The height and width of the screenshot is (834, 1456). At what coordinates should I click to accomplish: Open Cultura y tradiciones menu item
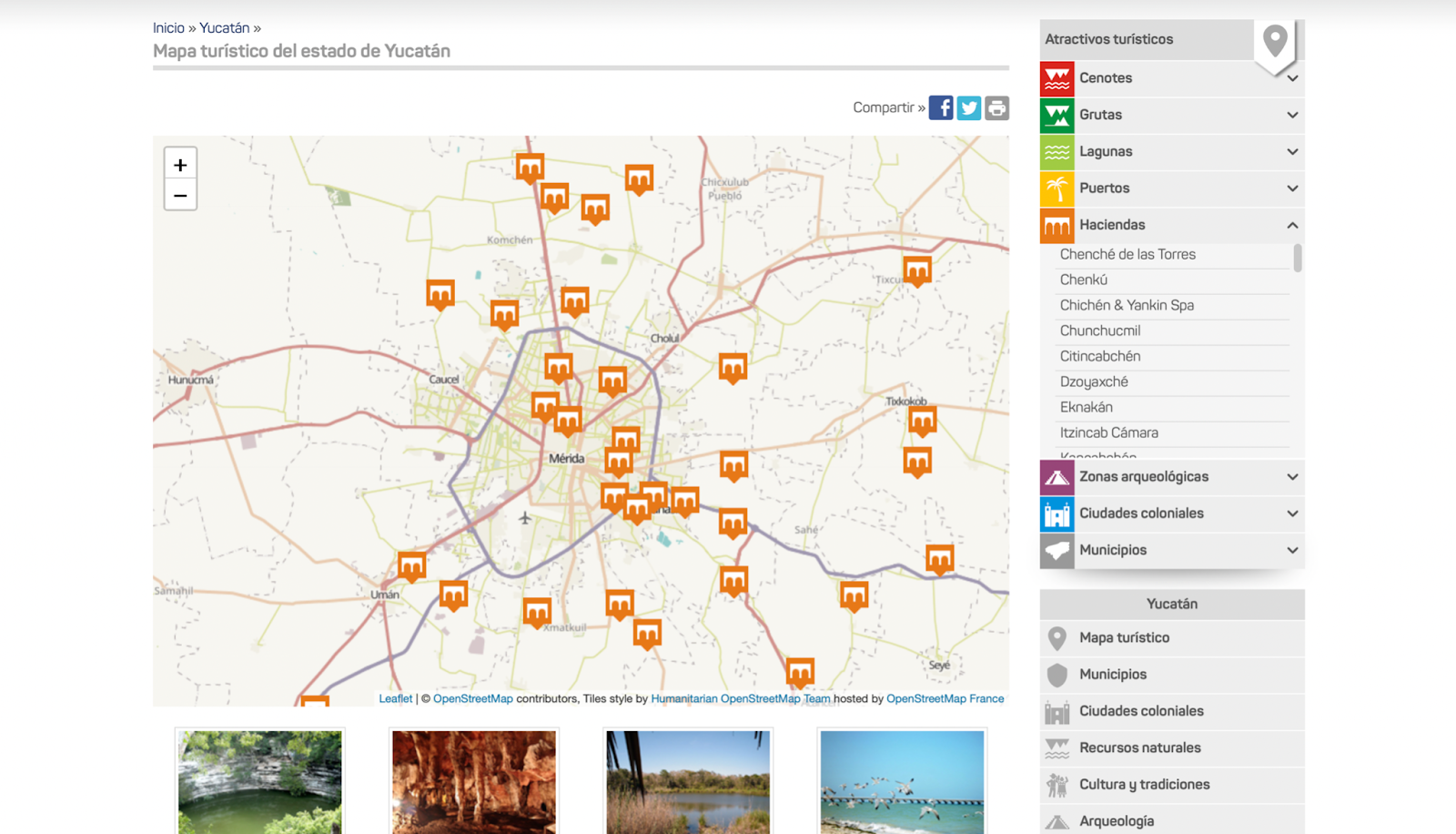click(1144, 784)
